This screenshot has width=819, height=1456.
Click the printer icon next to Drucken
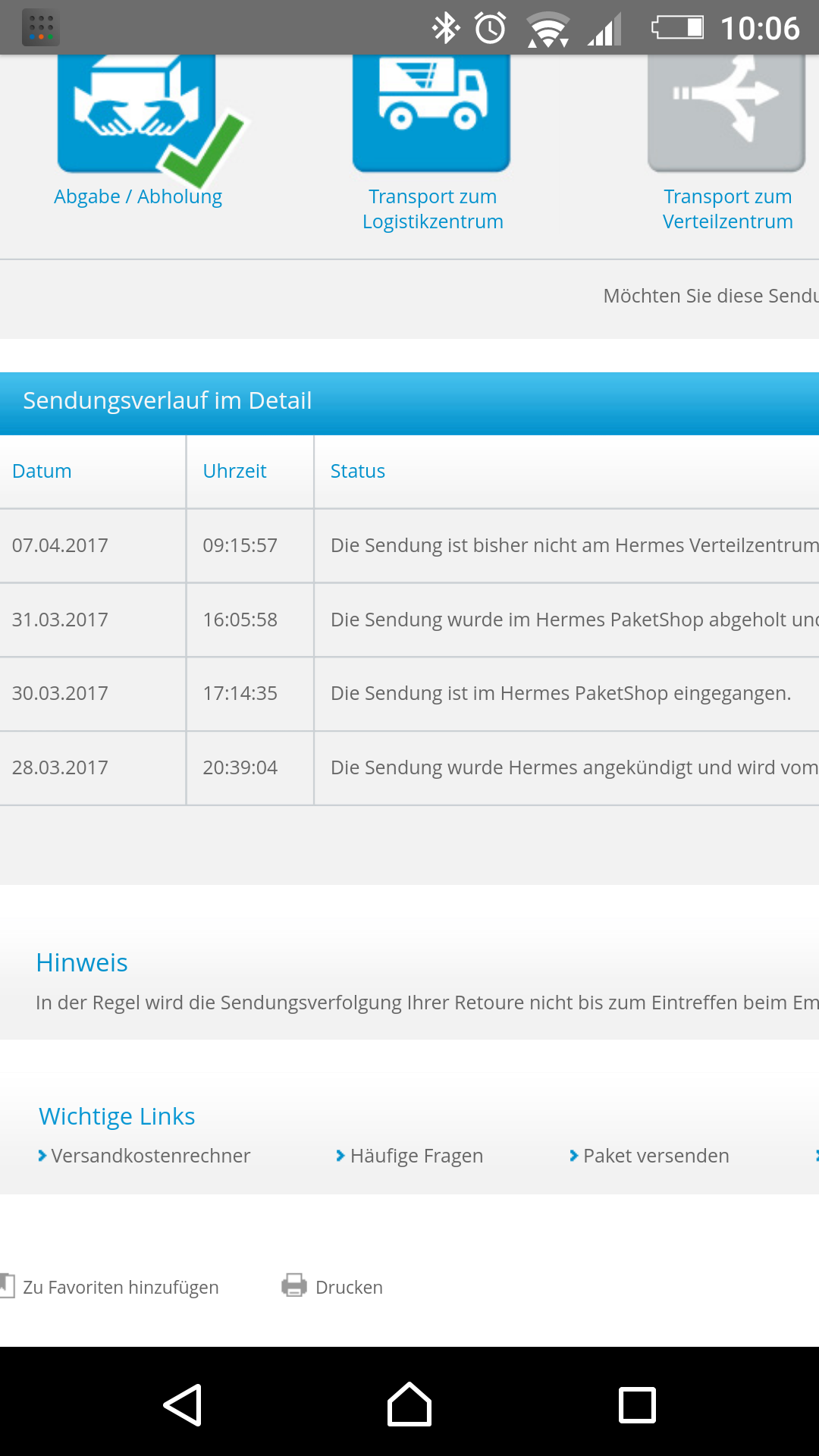[x=294, y=1285]
